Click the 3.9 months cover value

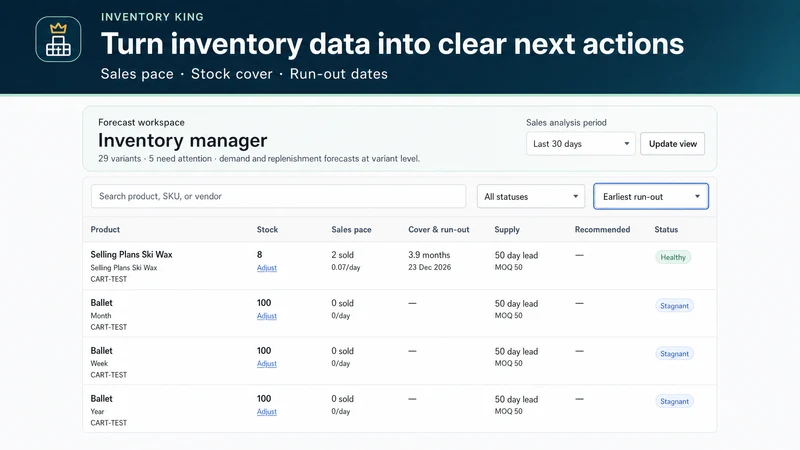(x=429, y=255)
